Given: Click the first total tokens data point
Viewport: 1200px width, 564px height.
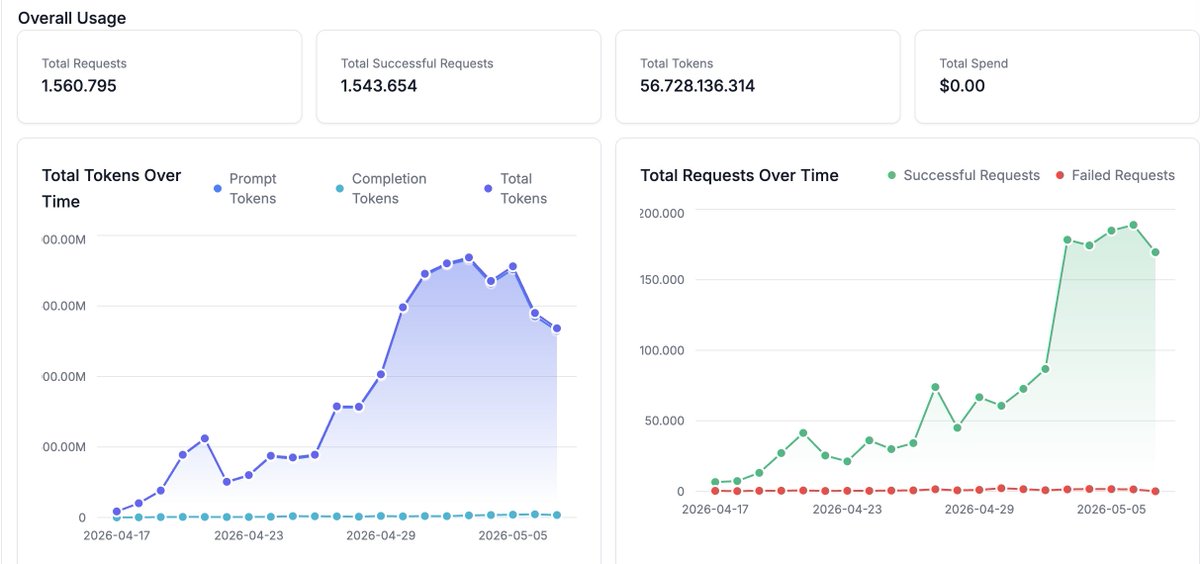Looking at the screenshot, I should [x=117, y=511].
